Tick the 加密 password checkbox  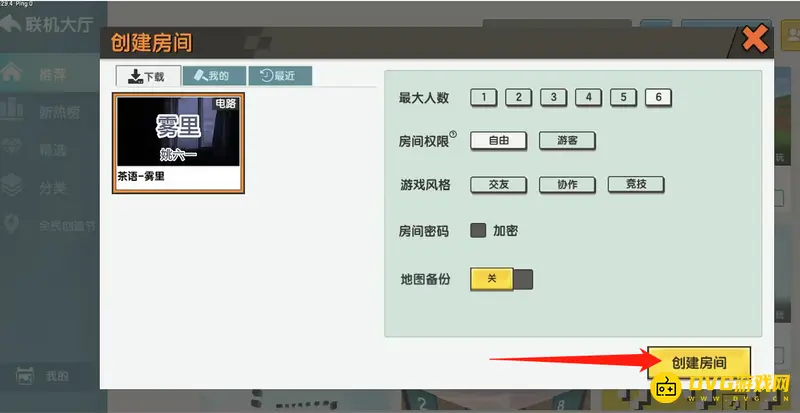tap(478, 230)
